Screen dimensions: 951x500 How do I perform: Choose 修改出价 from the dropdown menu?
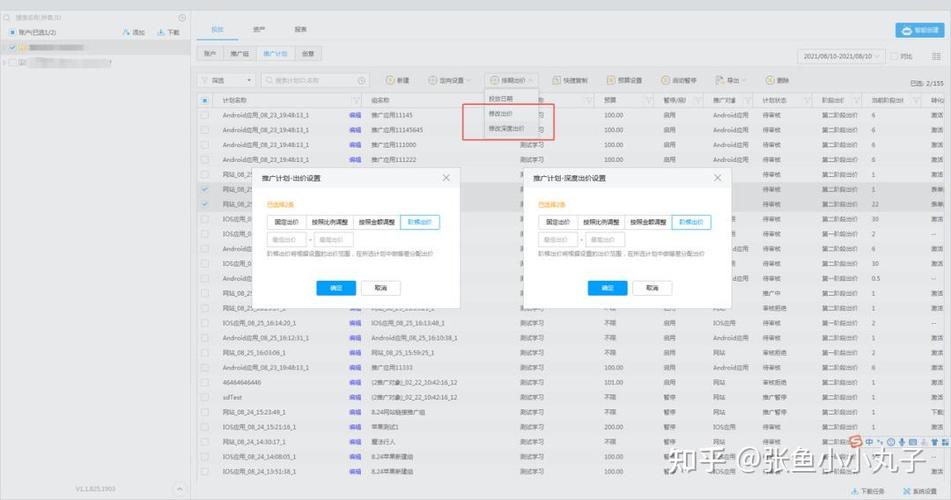(501, 113)
